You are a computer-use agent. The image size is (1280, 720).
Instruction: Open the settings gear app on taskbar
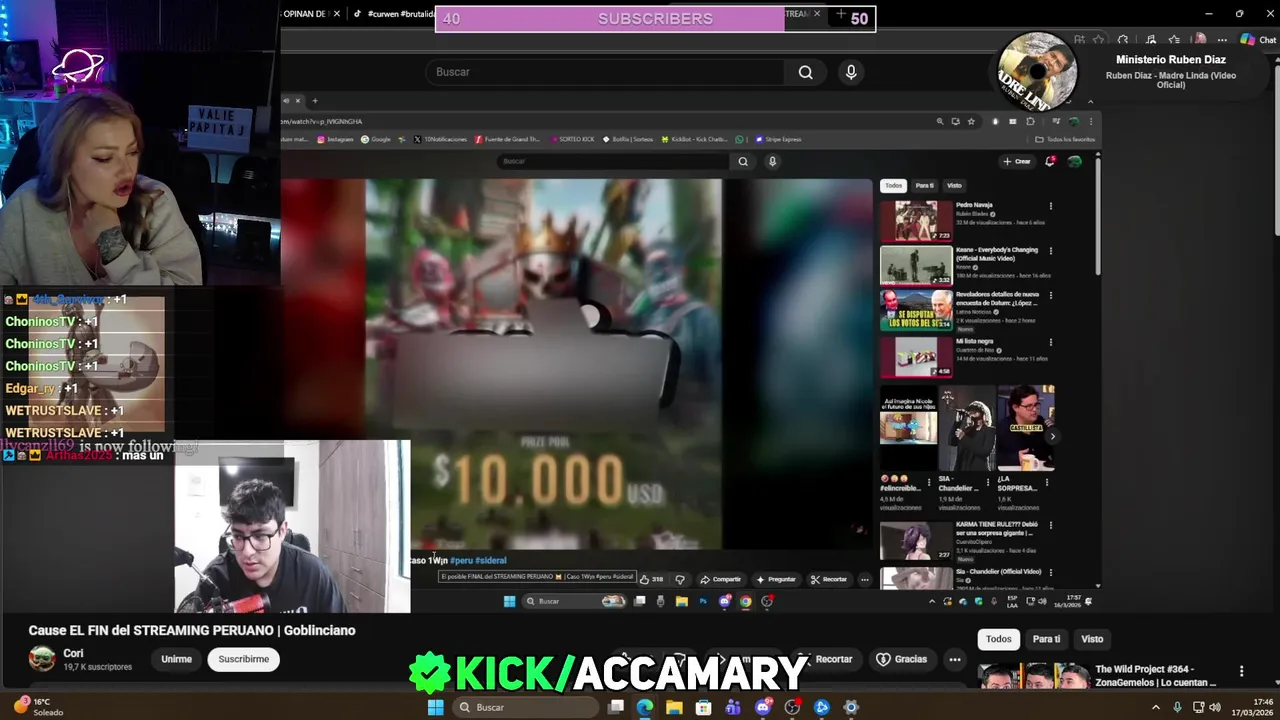851,707
